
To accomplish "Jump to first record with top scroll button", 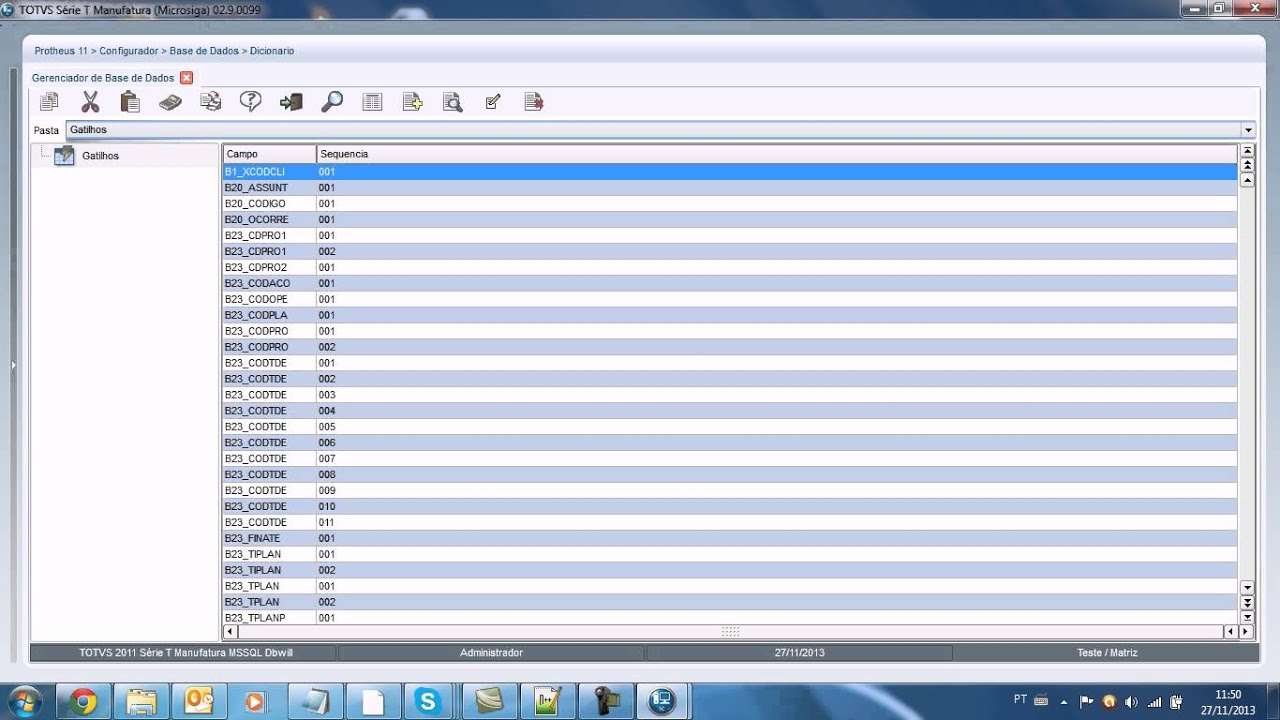I will click(x=1247, y=151).
